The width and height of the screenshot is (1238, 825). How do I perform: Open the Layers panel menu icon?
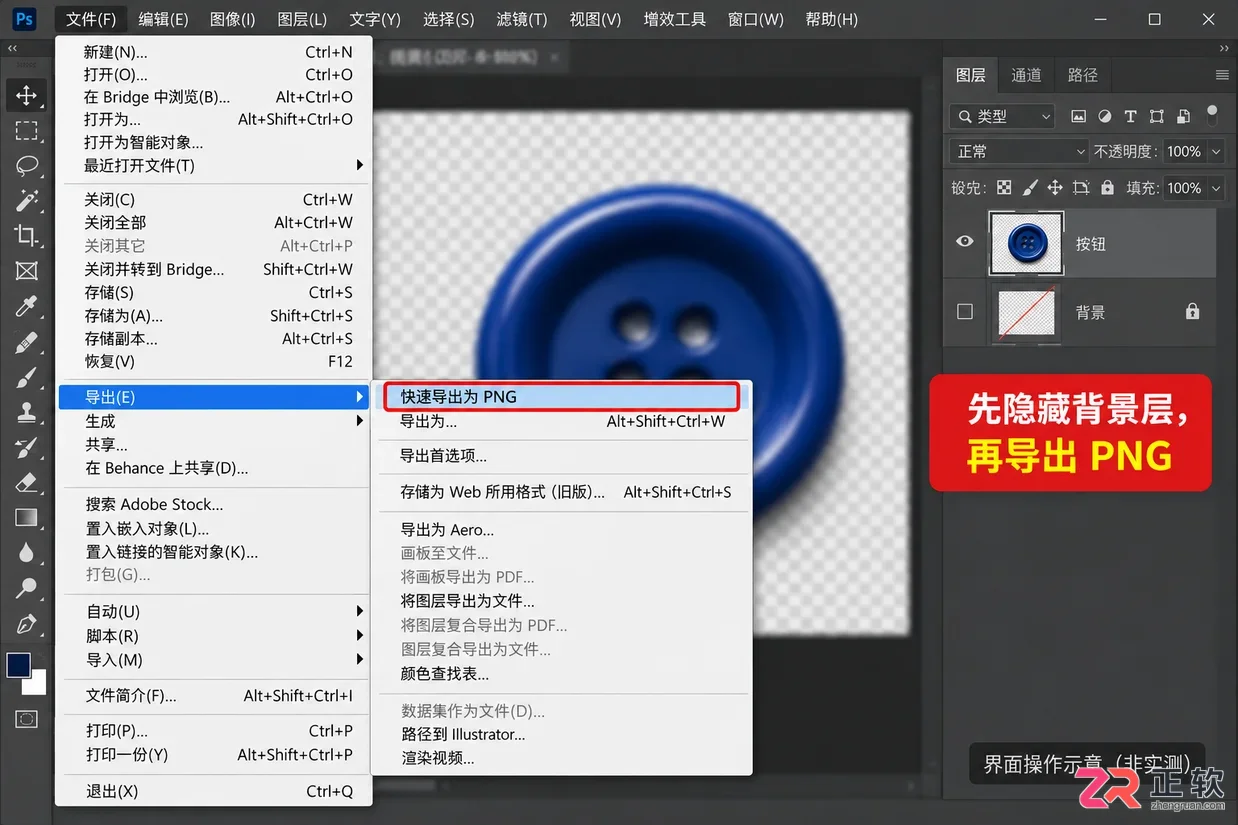(1222, 75)
